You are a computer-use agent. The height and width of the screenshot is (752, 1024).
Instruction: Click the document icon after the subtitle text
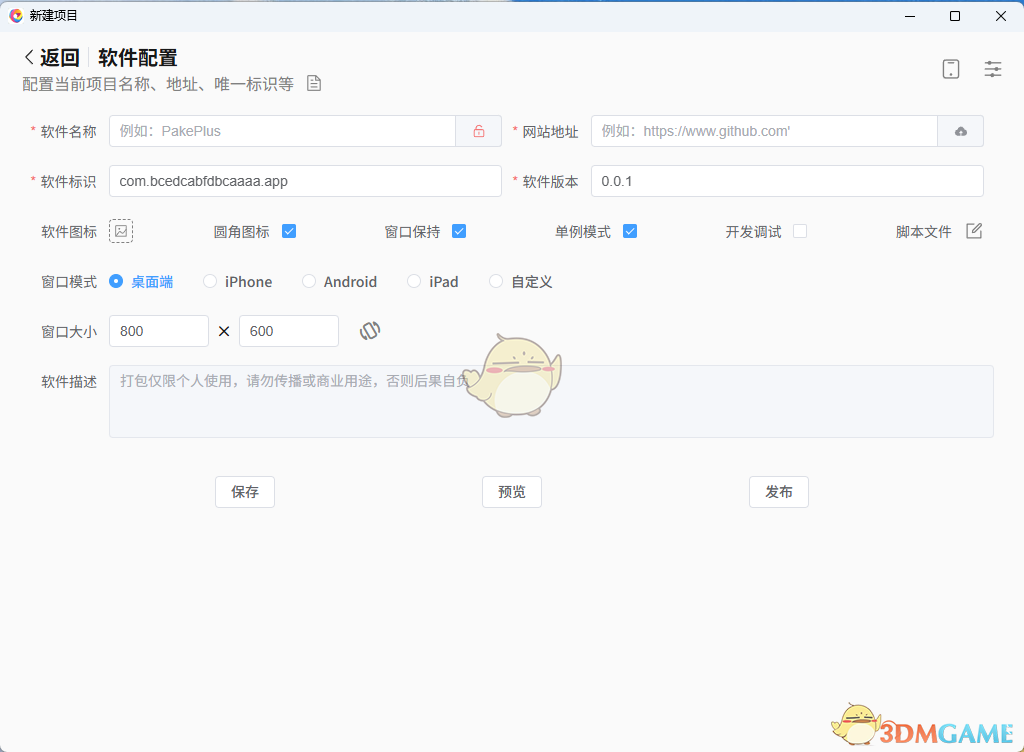click(313, 84)
